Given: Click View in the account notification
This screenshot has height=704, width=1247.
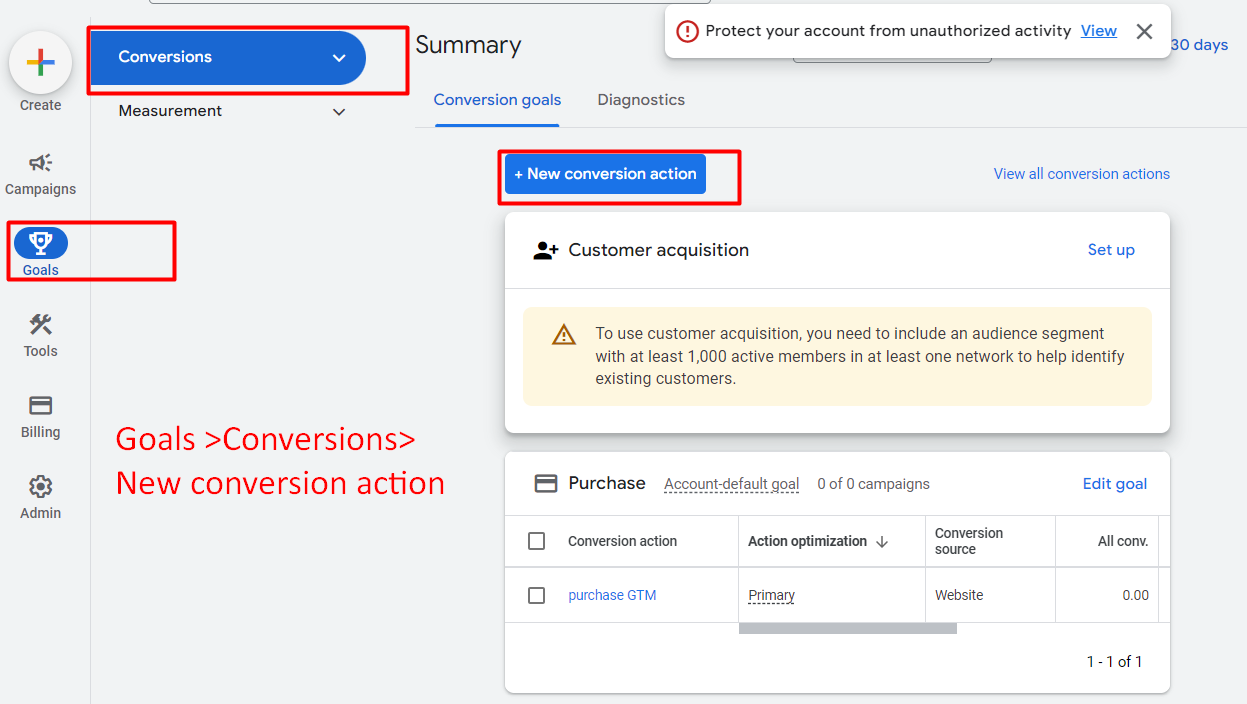Looking at the screenshot, I should coord(1098,31).
